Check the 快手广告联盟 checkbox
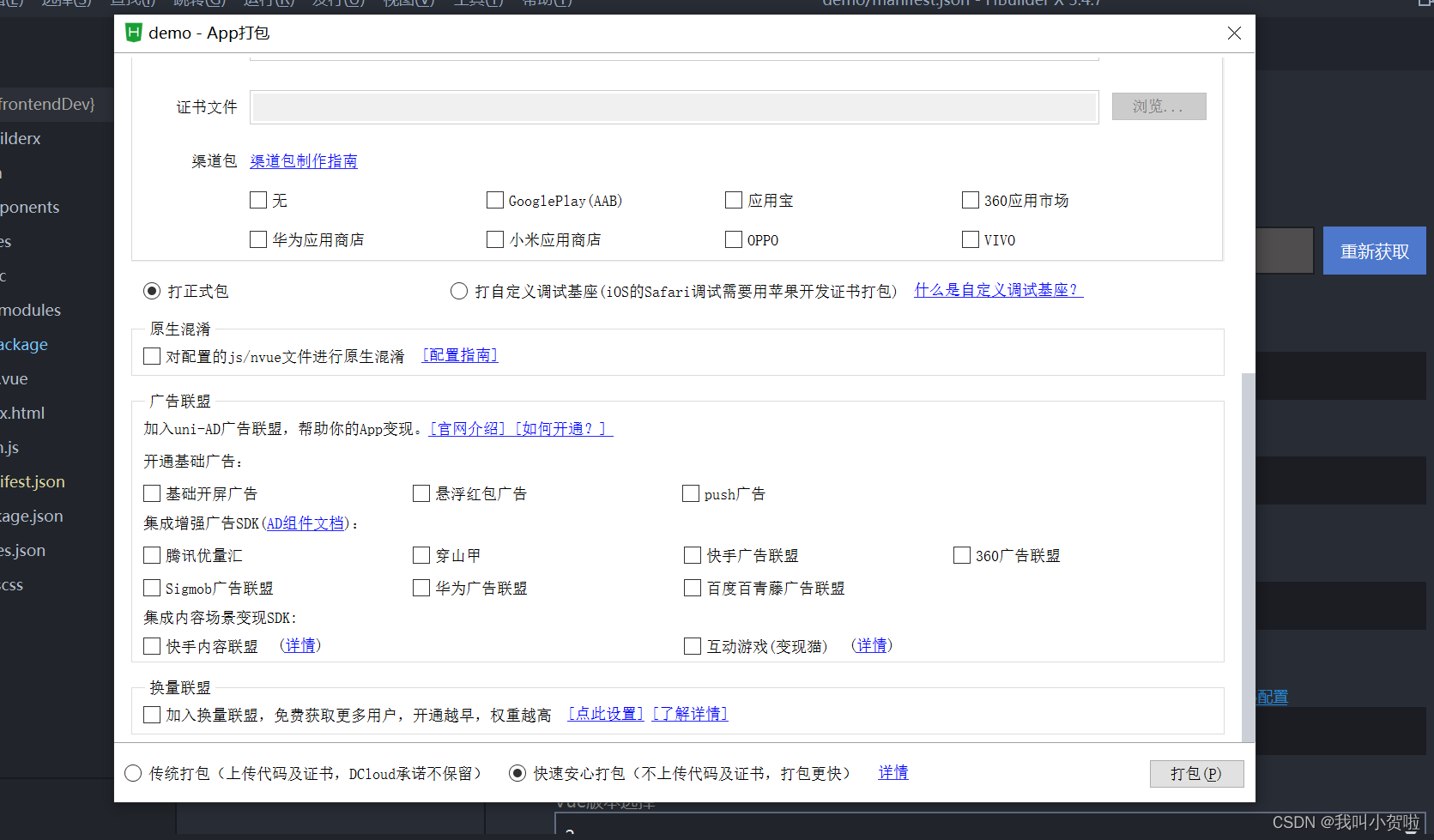1434x840 pixels. (693, 555)
